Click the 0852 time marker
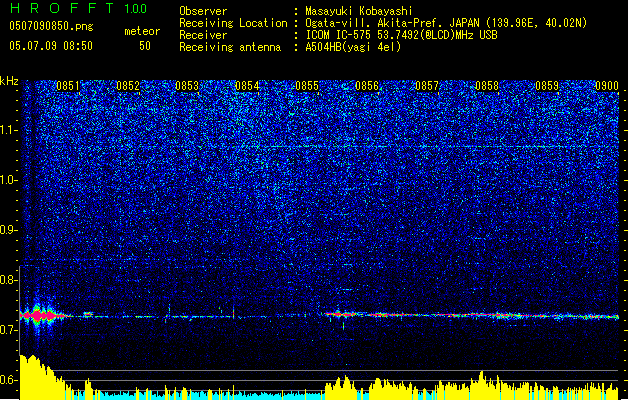 (128, 86)
